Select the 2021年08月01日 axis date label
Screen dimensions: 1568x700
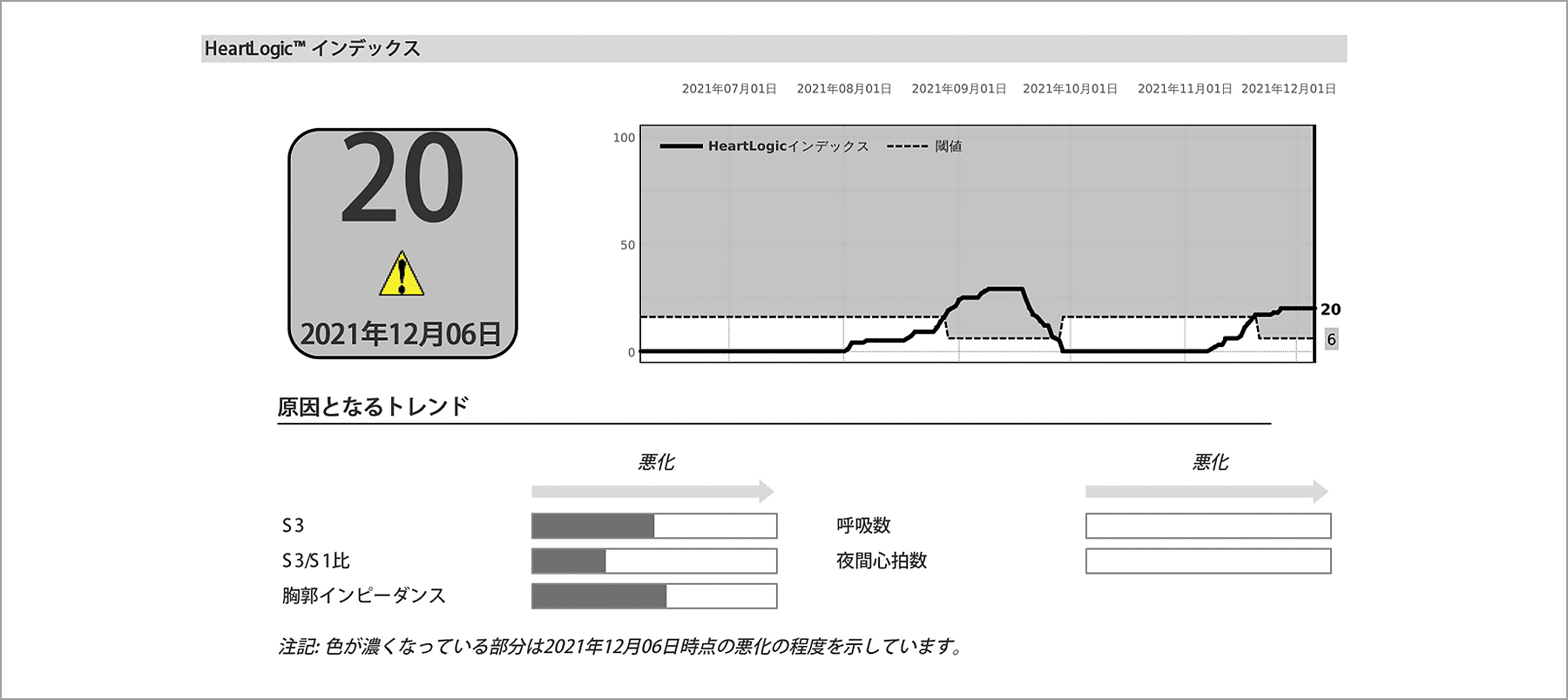pyautogui.click(x=844, y=89)
